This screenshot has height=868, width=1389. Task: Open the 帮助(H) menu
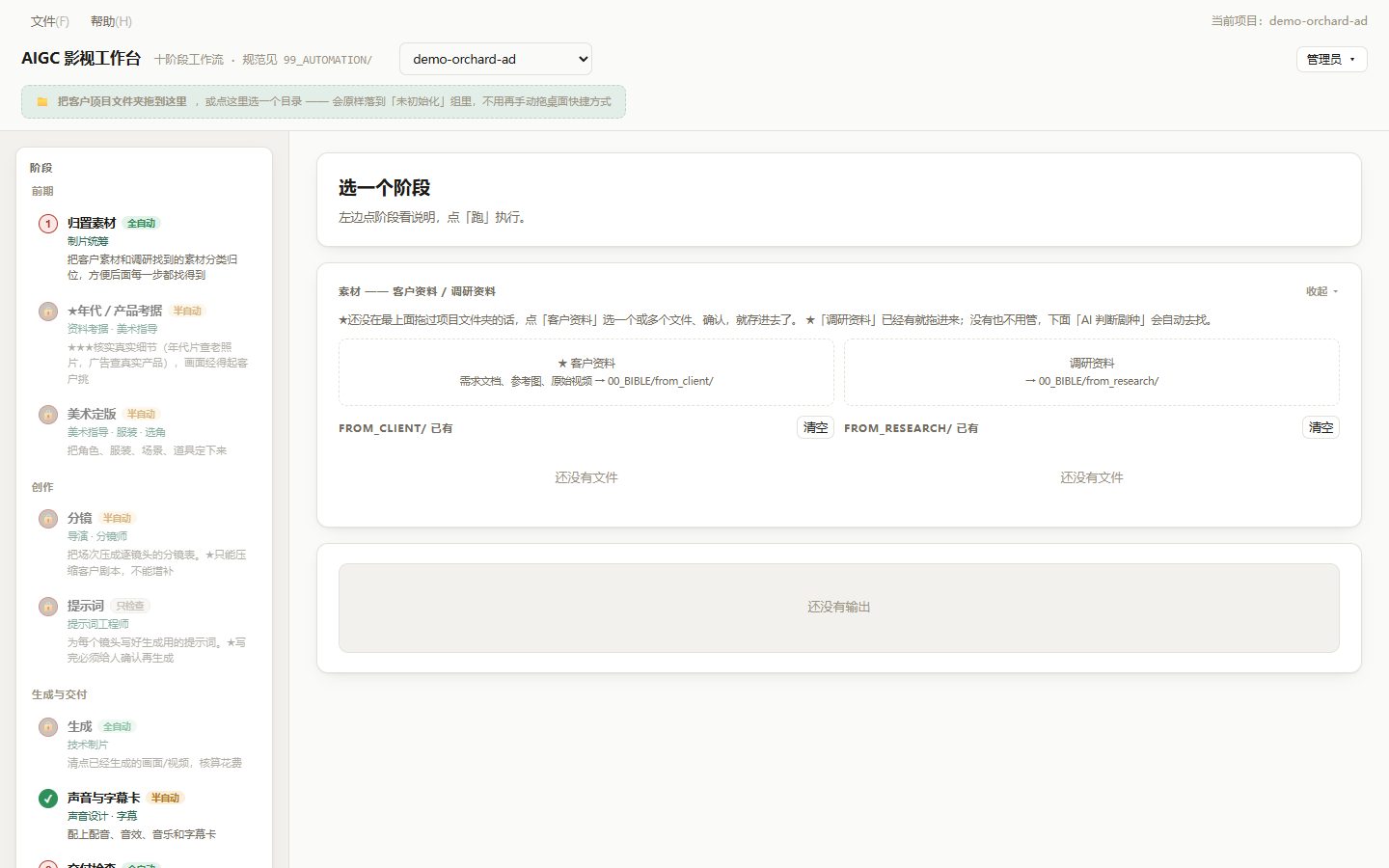111,21
